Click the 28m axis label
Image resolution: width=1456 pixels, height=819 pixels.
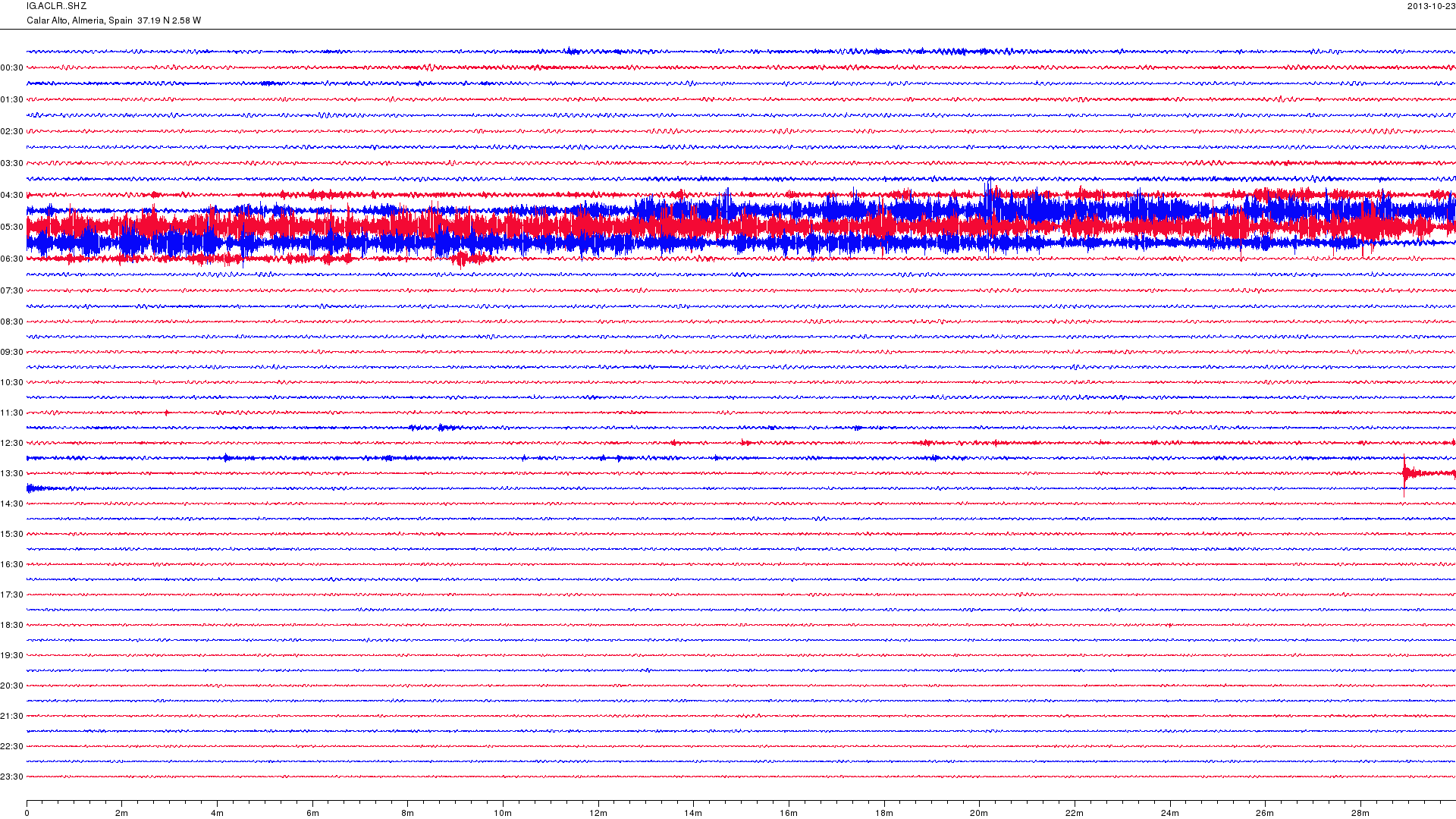coord(1360,814)
